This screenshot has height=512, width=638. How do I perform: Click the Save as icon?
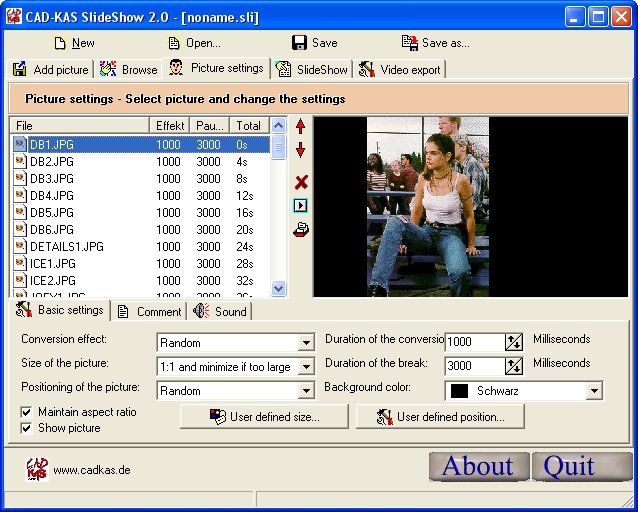pos(409,43)
